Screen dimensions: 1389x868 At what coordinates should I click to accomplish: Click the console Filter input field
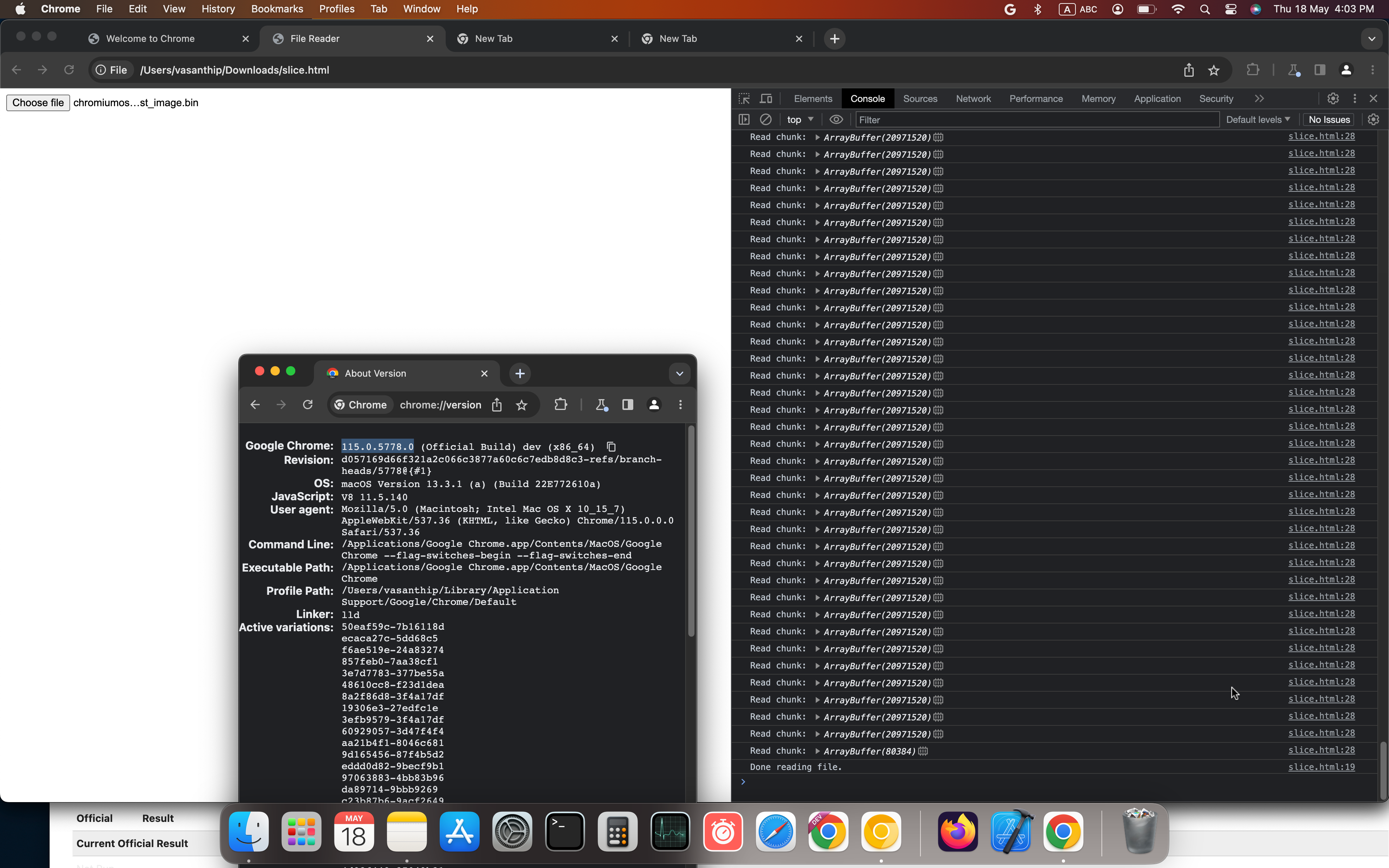pos(1037,119)
